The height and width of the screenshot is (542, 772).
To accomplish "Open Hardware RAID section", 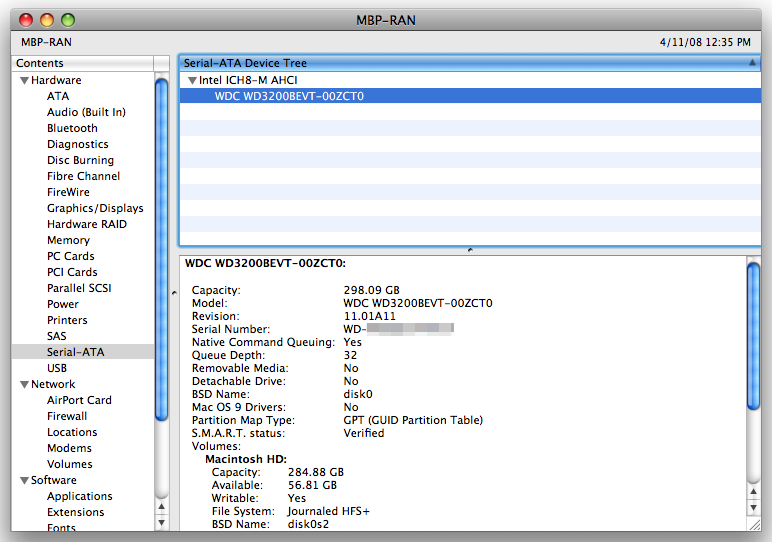I will pos(87,224).
